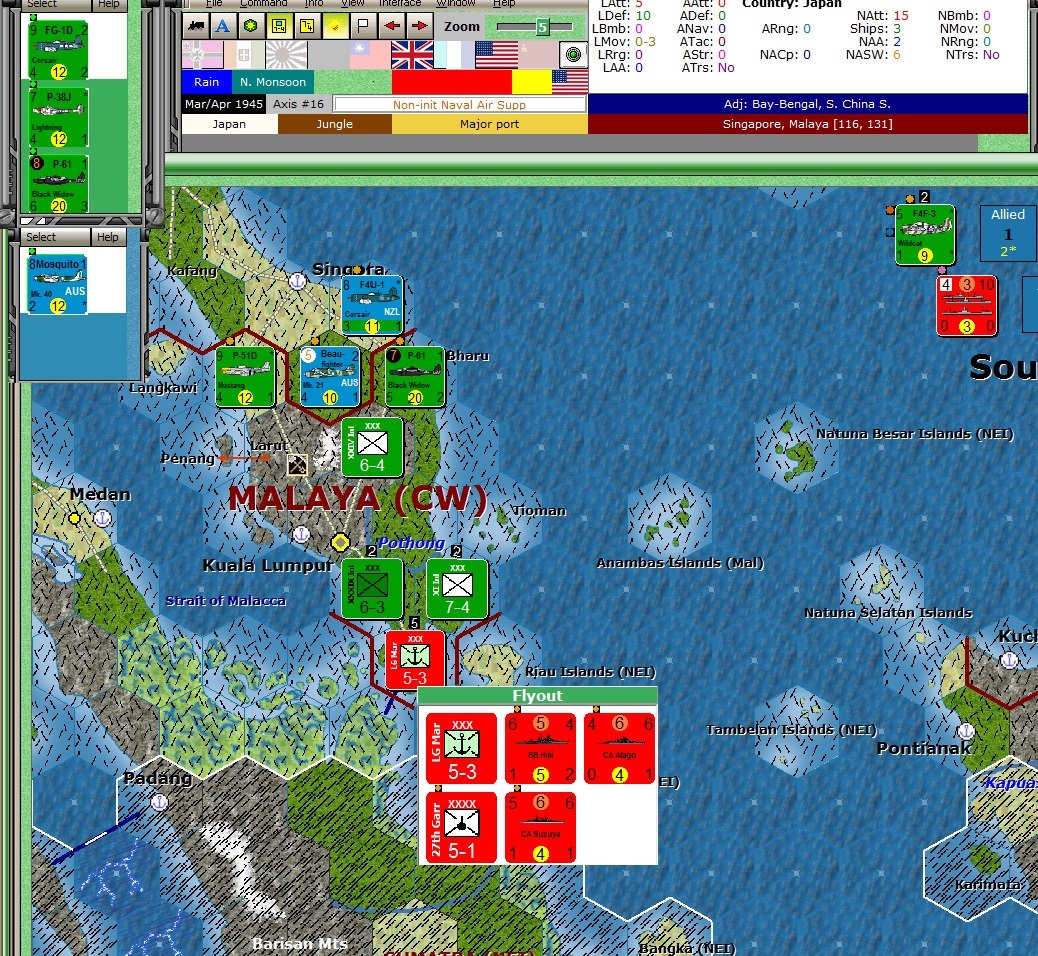This screenshot has width=1038, height=956.
Task: Toggle the faded German flag
Action: point(203,55)
